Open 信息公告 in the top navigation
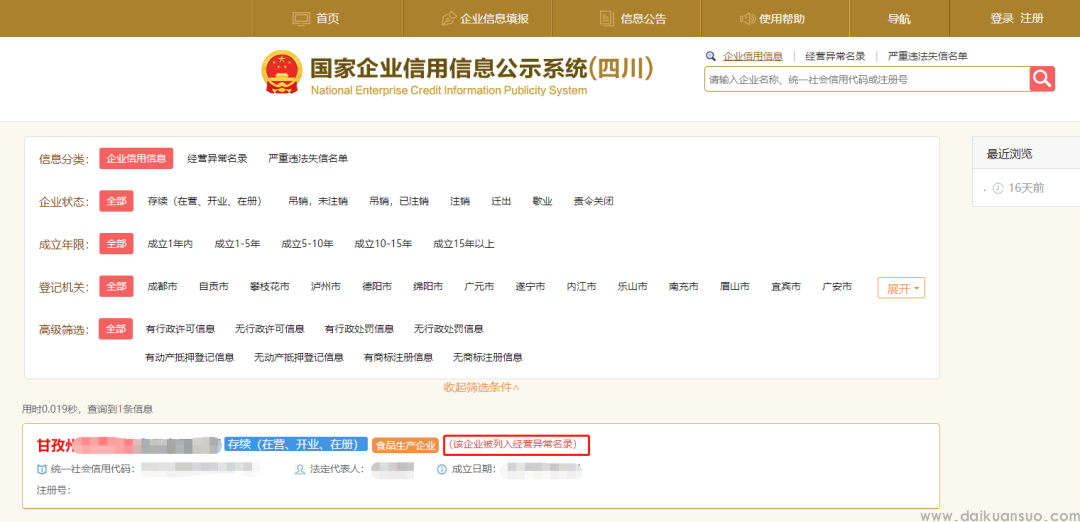Image resolution: width=1080 pixels, height=522 pixels. (643, 19)
